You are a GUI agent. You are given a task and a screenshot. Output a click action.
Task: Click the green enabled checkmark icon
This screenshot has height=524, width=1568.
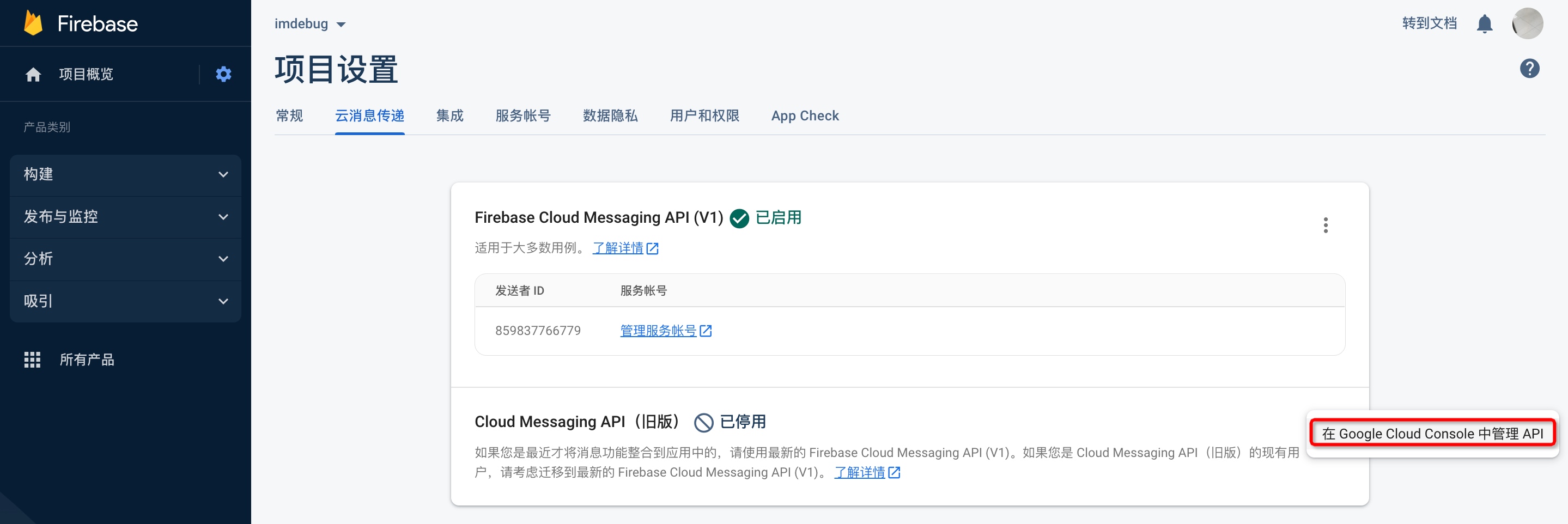[739, 218]
